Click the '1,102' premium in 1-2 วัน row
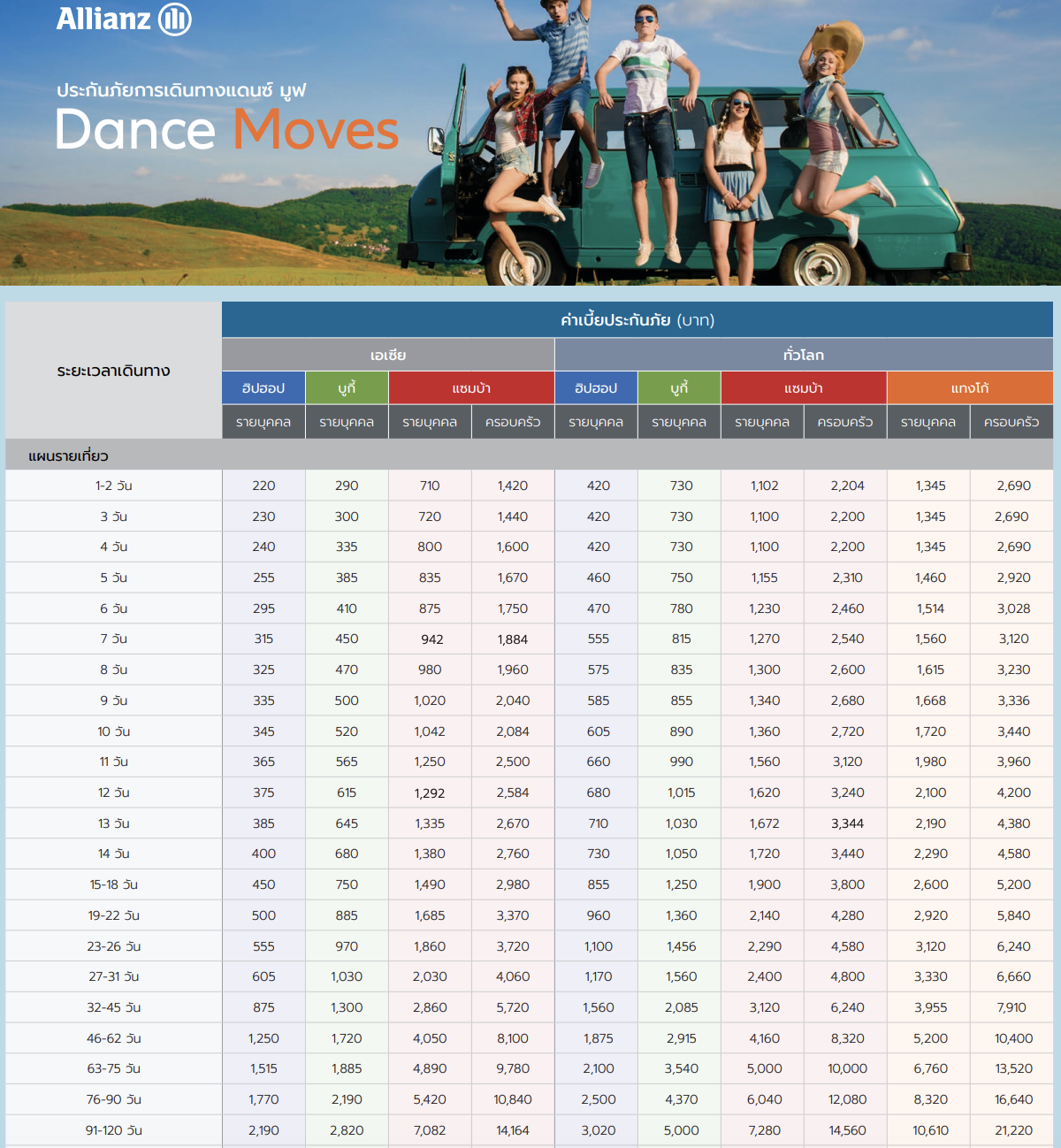 (x=765, y=486)
